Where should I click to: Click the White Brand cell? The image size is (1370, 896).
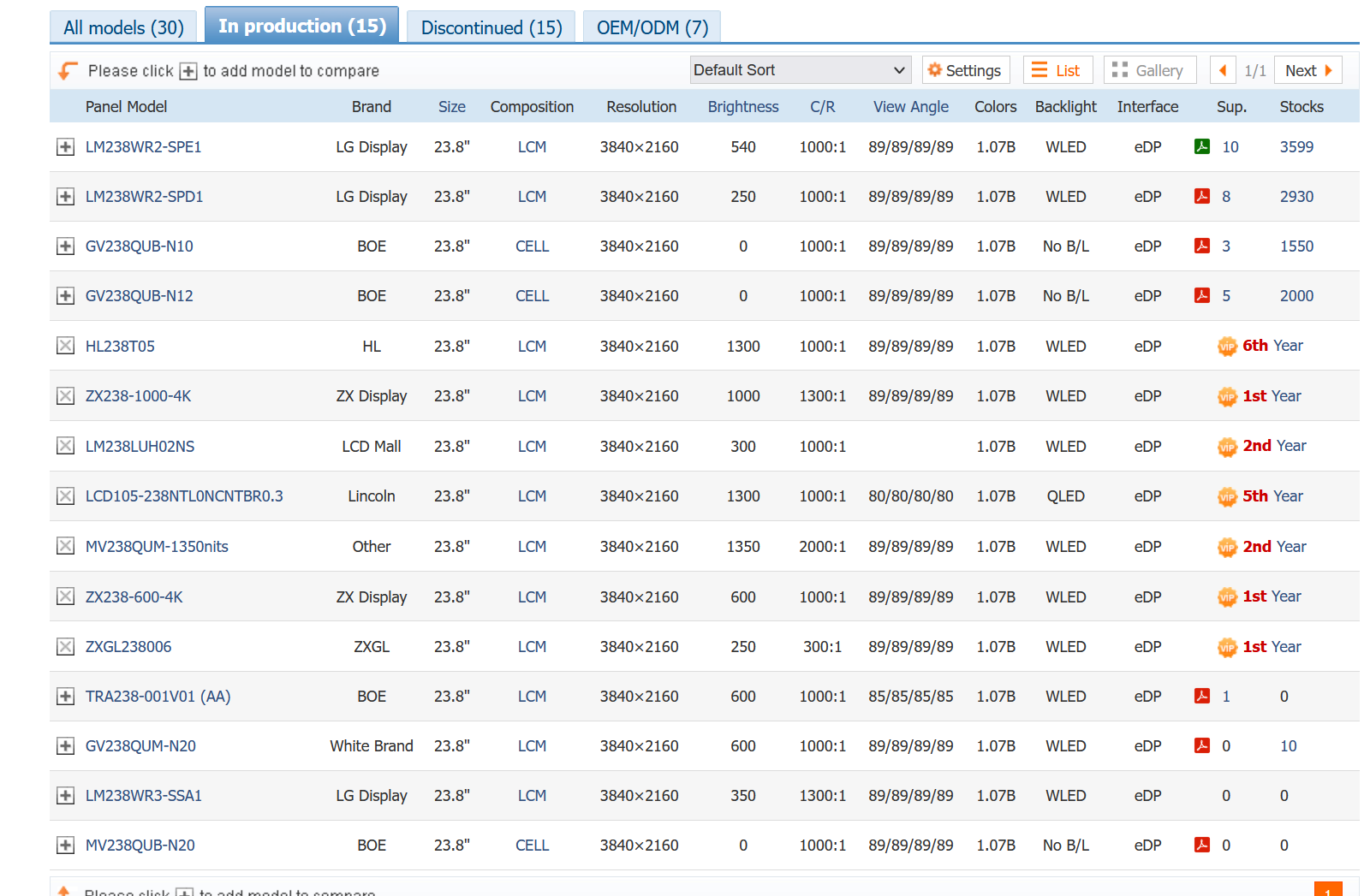(372, 746)
